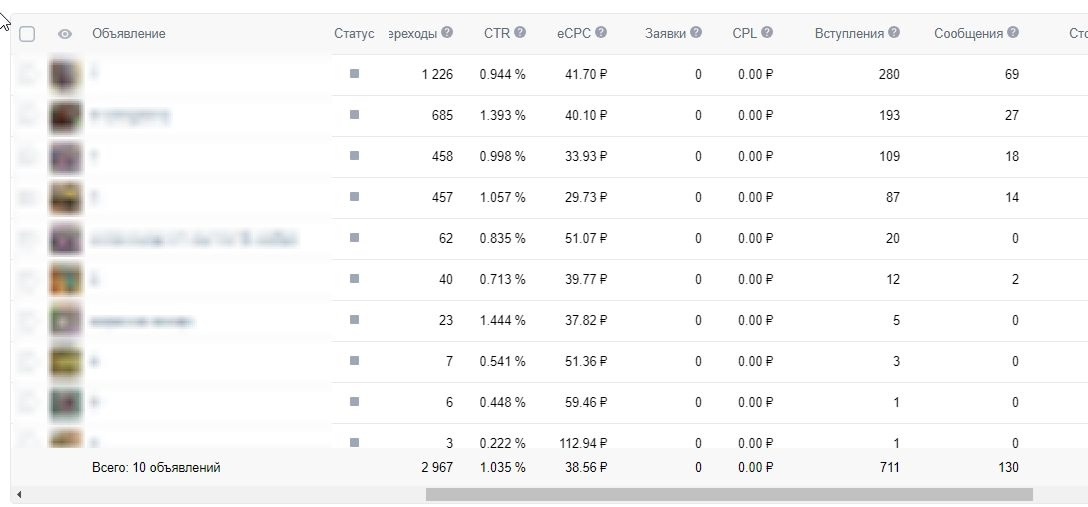This screenshot has height=507, width=1088.
Task: Click the horizontal scrollbar thumb
Action: 729,495
